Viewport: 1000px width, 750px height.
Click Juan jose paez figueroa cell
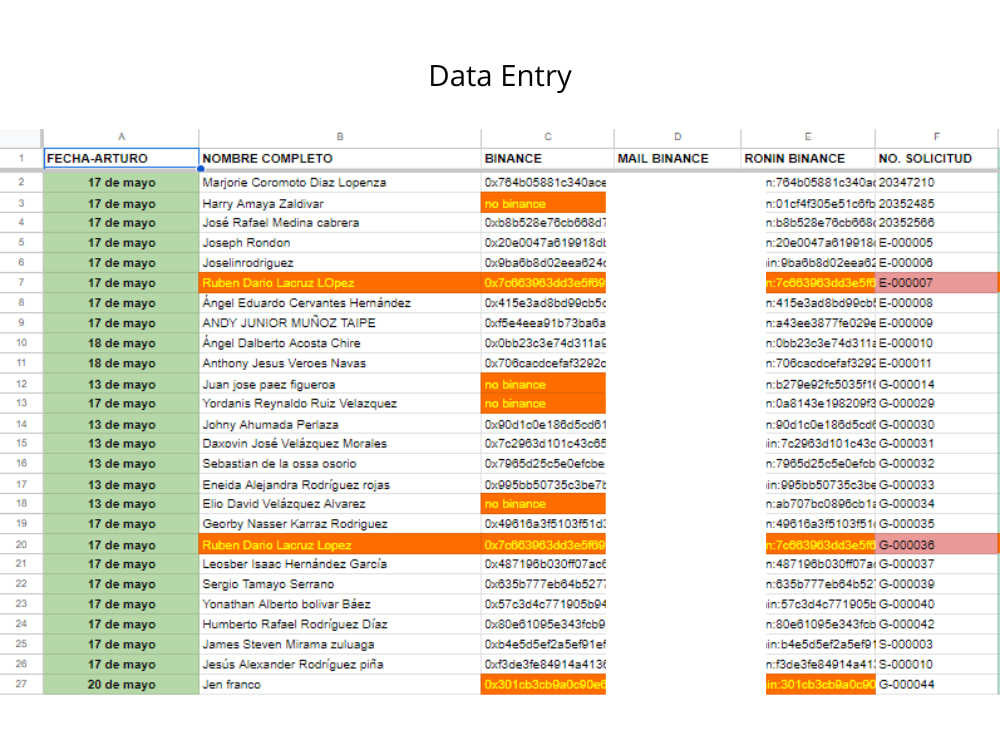point(340,385)
